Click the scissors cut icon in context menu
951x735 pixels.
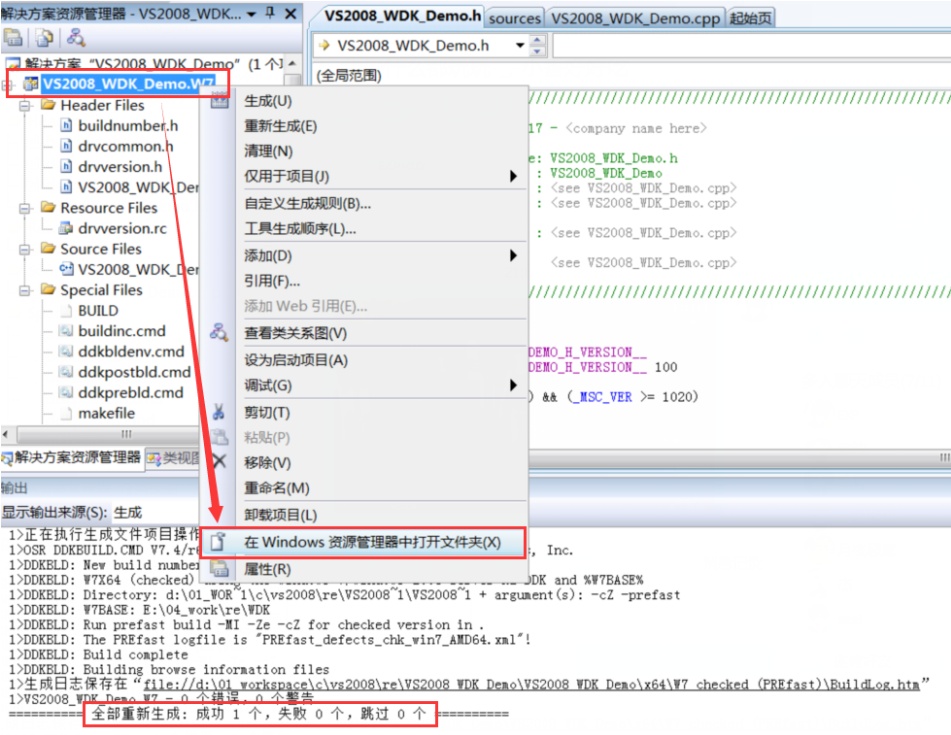(219, 412)
